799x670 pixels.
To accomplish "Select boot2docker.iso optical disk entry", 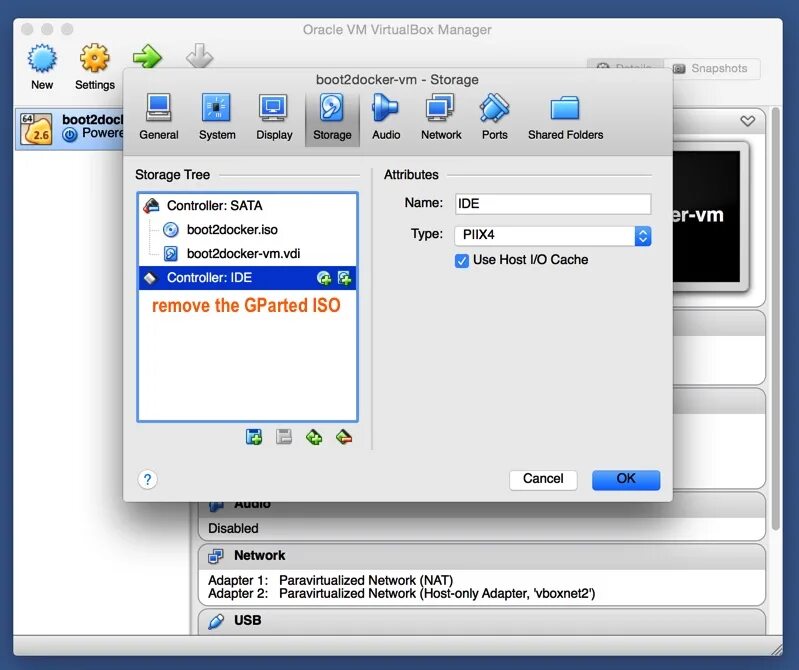I will click(248, 229).
